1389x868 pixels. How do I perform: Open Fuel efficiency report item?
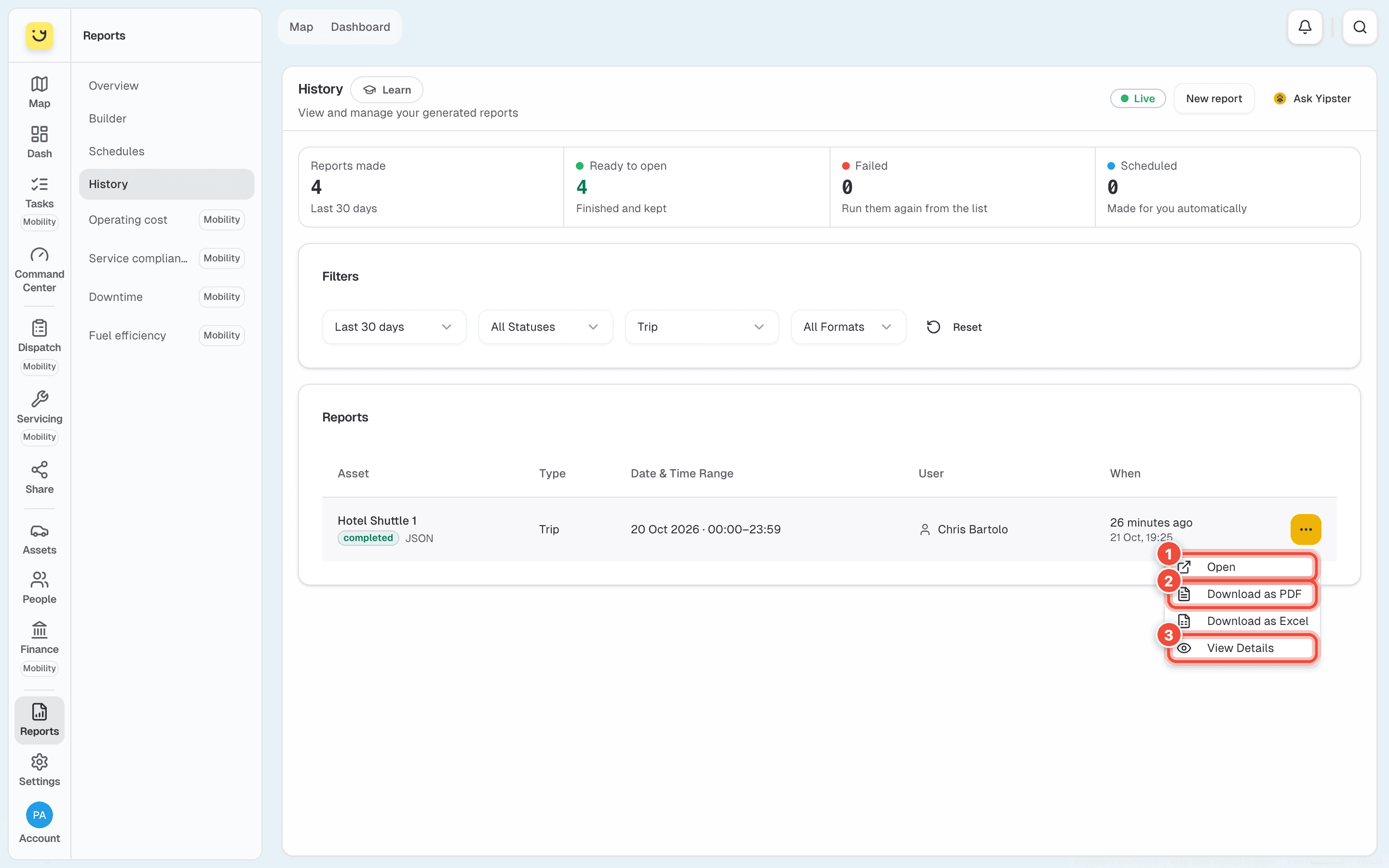coord(166,335)
